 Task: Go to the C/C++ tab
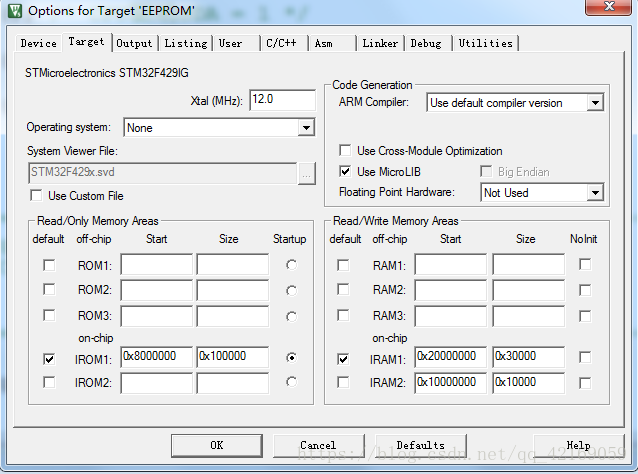284,44
